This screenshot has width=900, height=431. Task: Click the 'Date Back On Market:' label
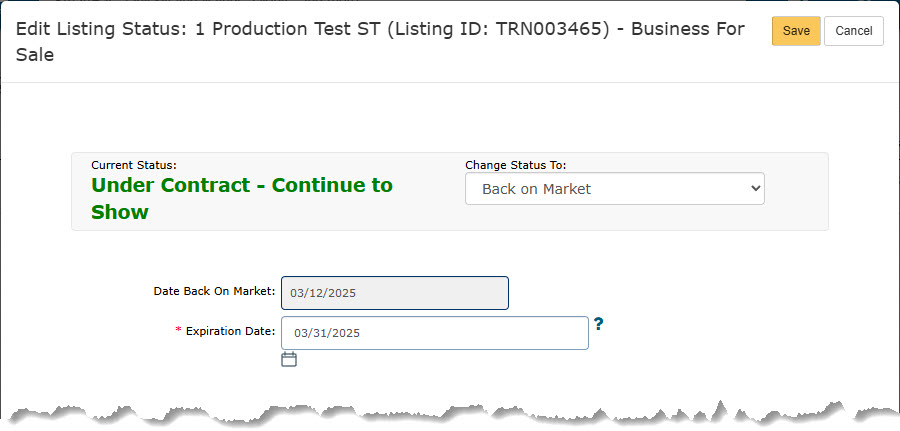[x=213, y=291]
